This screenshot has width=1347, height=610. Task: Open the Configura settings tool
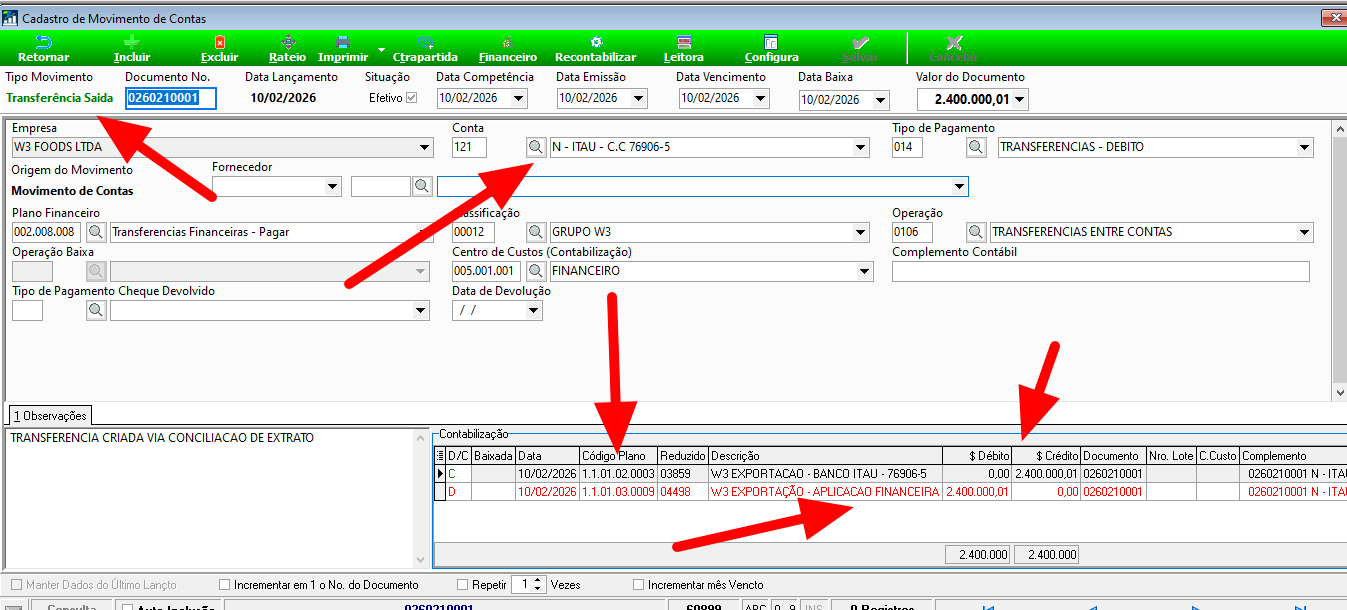(x=771, y=49)
